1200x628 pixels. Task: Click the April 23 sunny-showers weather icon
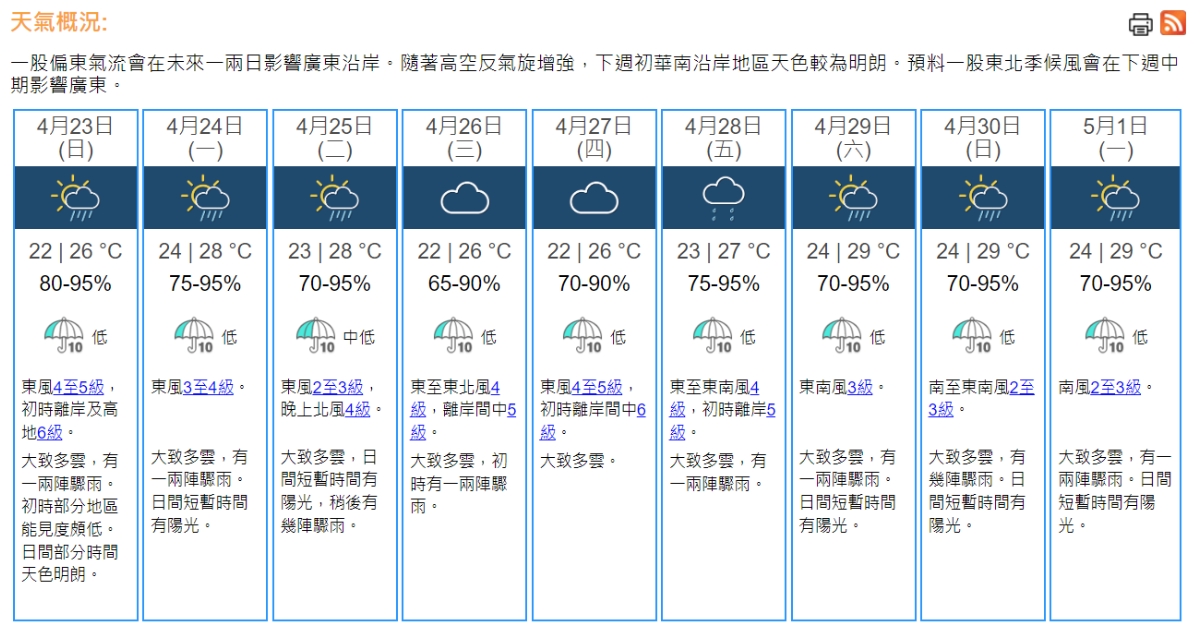click(x=75, y=198)
